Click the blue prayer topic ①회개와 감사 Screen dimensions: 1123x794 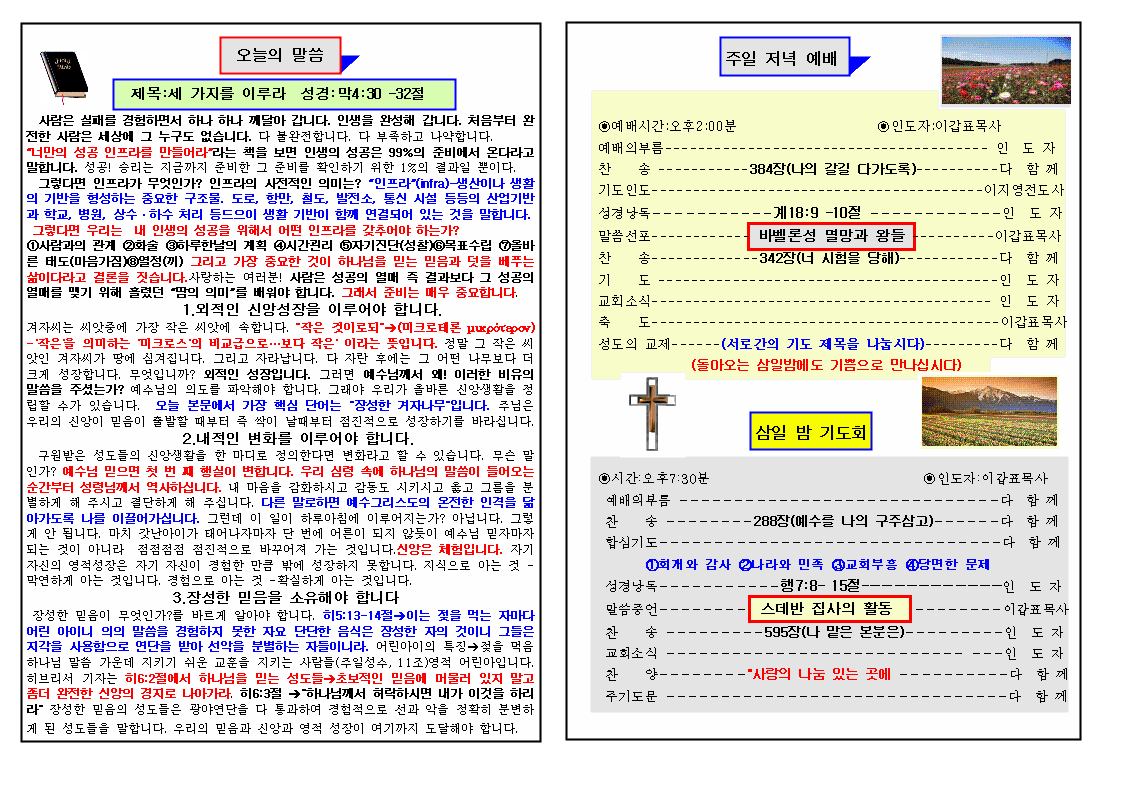(688, 564)
